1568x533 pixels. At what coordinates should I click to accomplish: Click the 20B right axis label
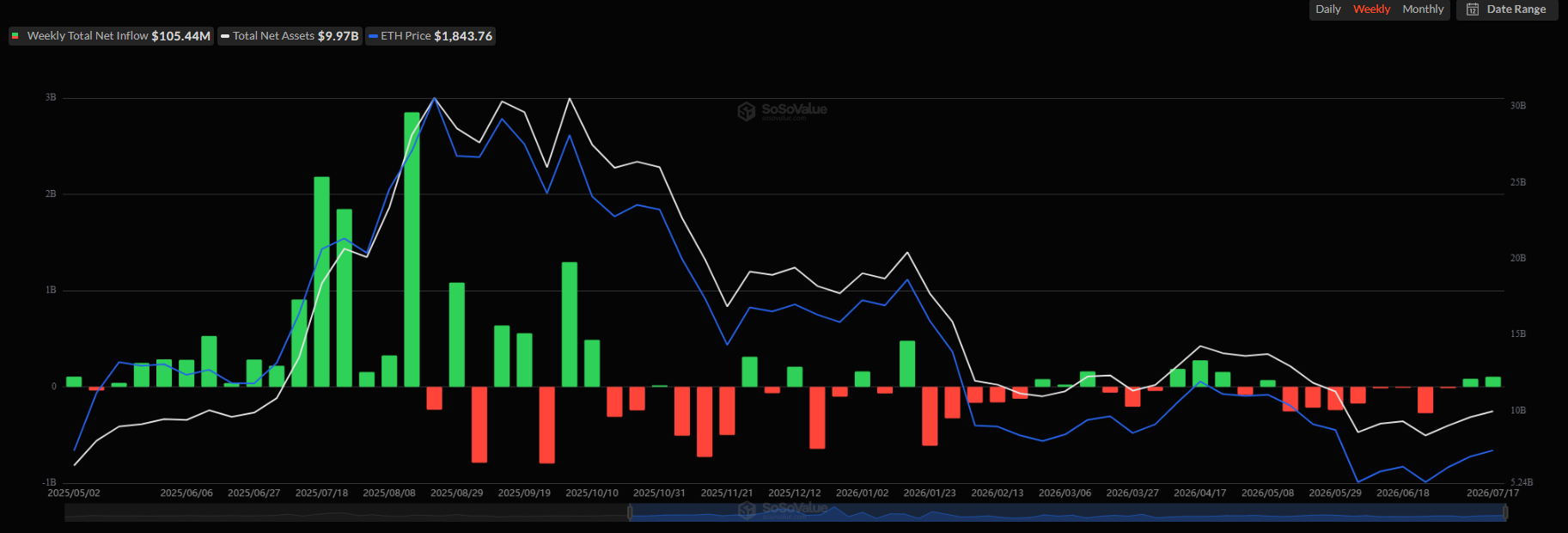[1518, 258]
